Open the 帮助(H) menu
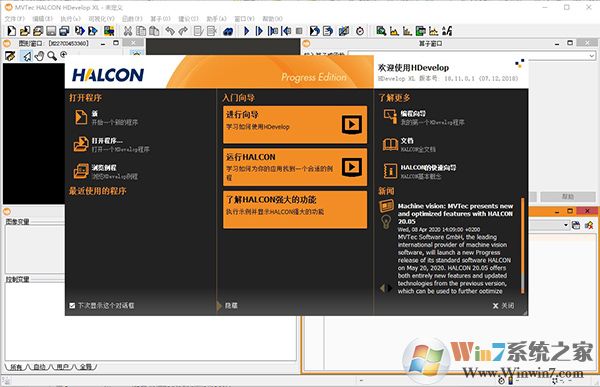Image resolution: width=600 pixels, height=387 pixels. pos(272,18)
